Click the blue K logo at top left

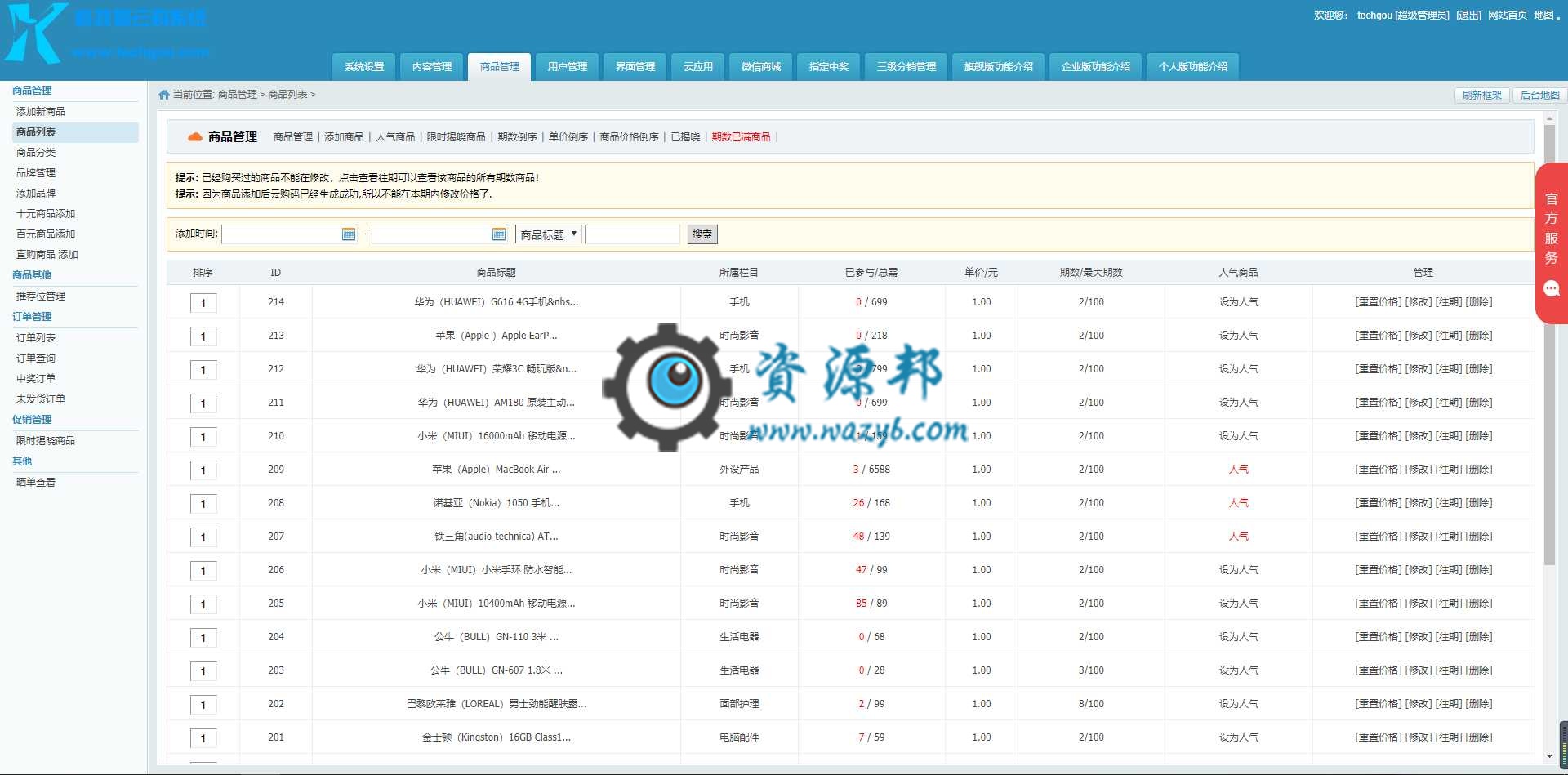34,33
